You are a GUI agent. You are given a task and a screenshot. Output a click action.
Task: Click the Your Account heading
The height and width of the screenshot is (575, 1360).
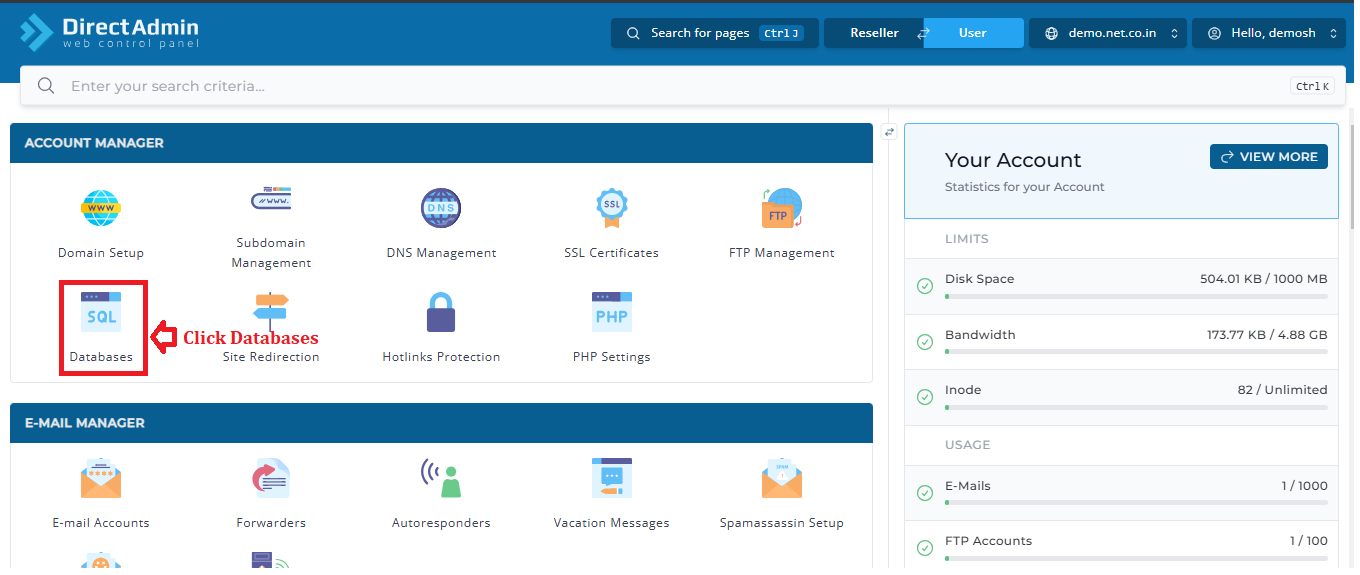1013,160
